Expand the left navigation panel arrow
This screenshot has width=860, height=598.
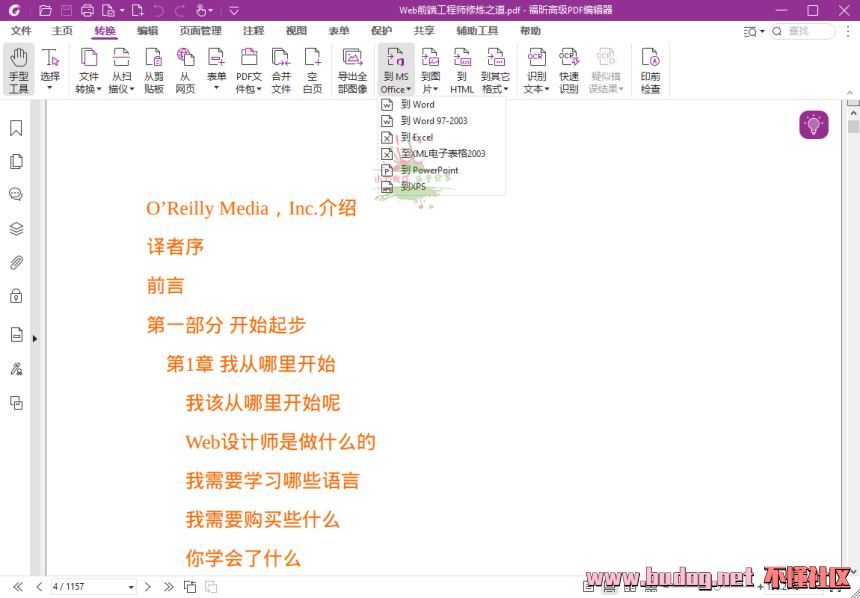click(x=35, y=339)
